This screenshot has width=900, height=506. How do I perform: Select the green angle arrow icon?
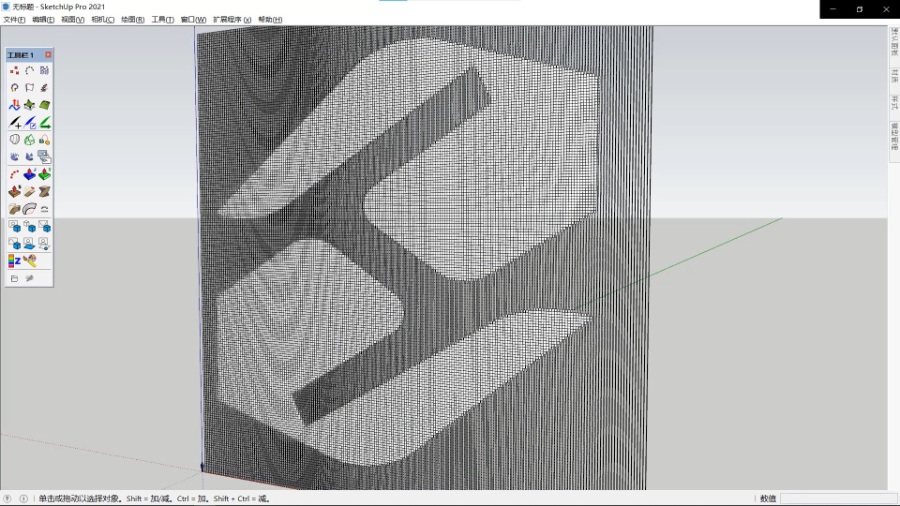44,122
